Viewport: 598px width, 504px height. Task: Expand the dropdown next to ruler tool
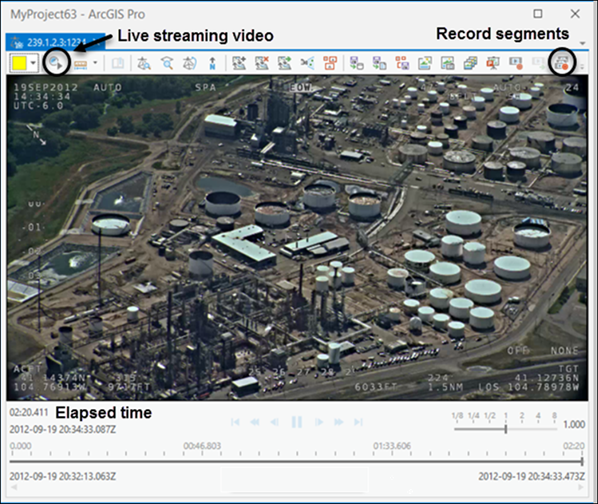[x=95, y=63]
